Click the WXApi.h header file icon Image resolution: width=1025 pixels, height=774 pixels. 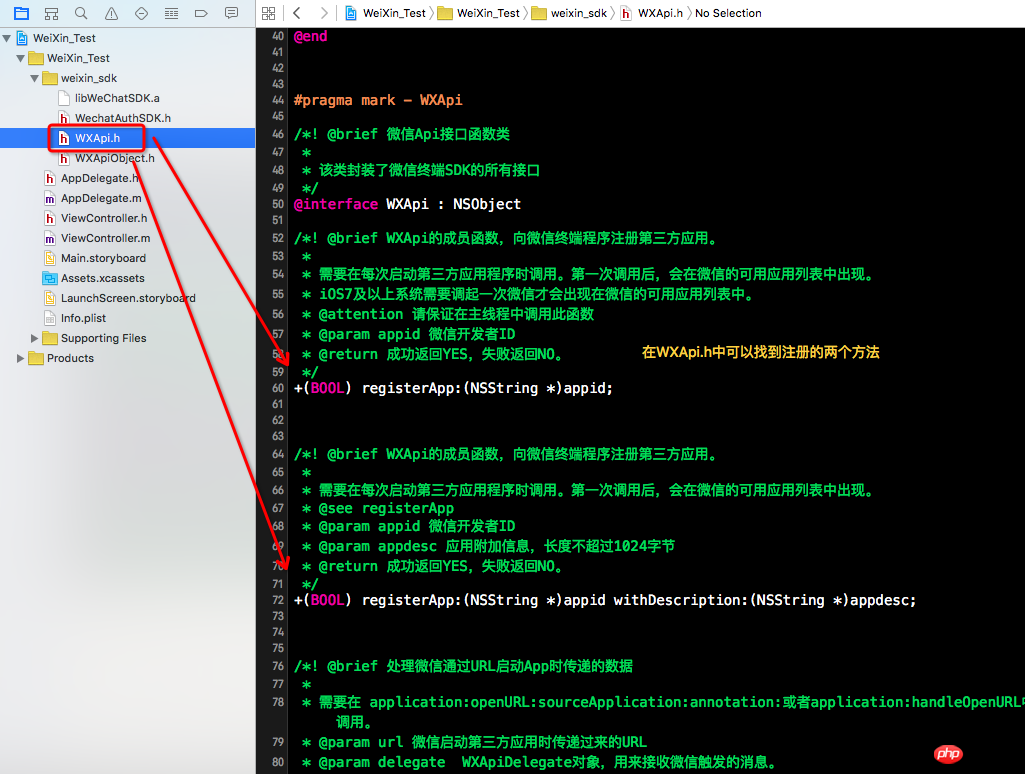click(x=64, y=138)
